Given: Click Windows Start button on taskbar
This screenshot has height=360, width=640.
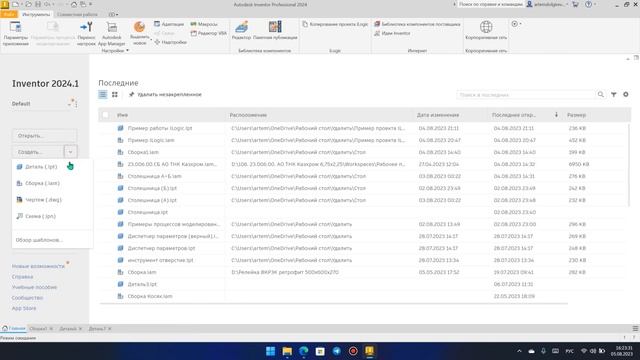Looking at the screenshot, I should (x=271, y=351).
